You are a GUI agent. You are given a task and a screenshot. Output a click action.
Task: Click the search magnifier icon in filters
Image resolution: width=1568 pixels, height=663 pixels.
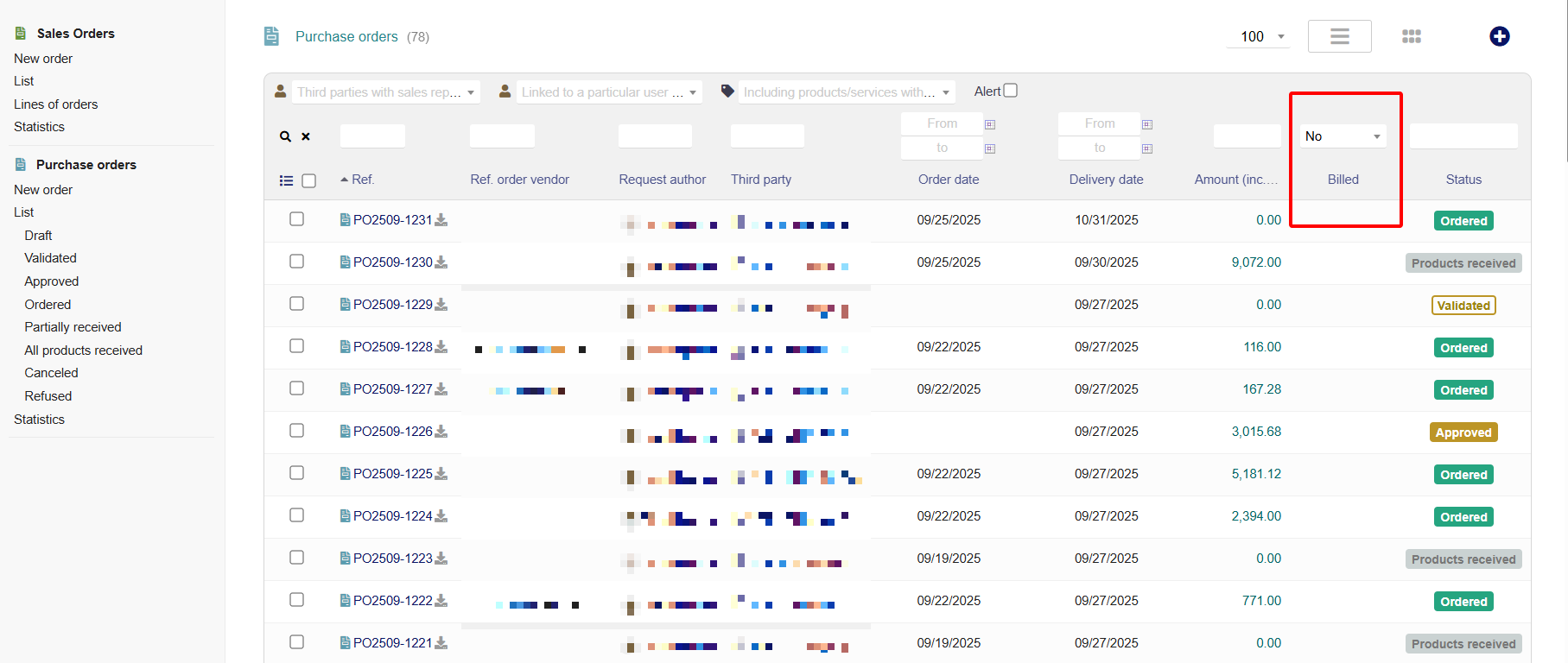pos(285,136)
